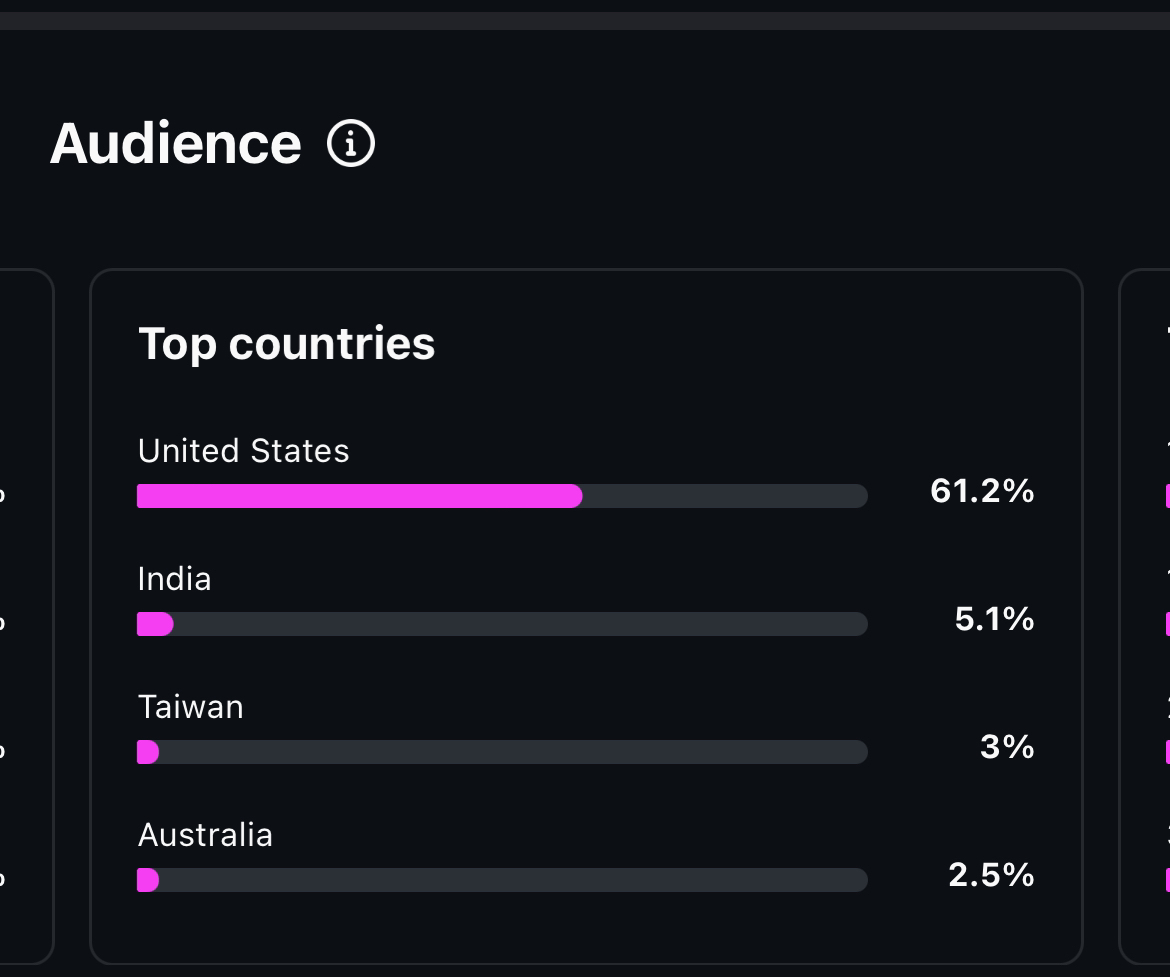
Task: Click the Audience section heading
Action: pyautogui.click(x=175, y=143)
